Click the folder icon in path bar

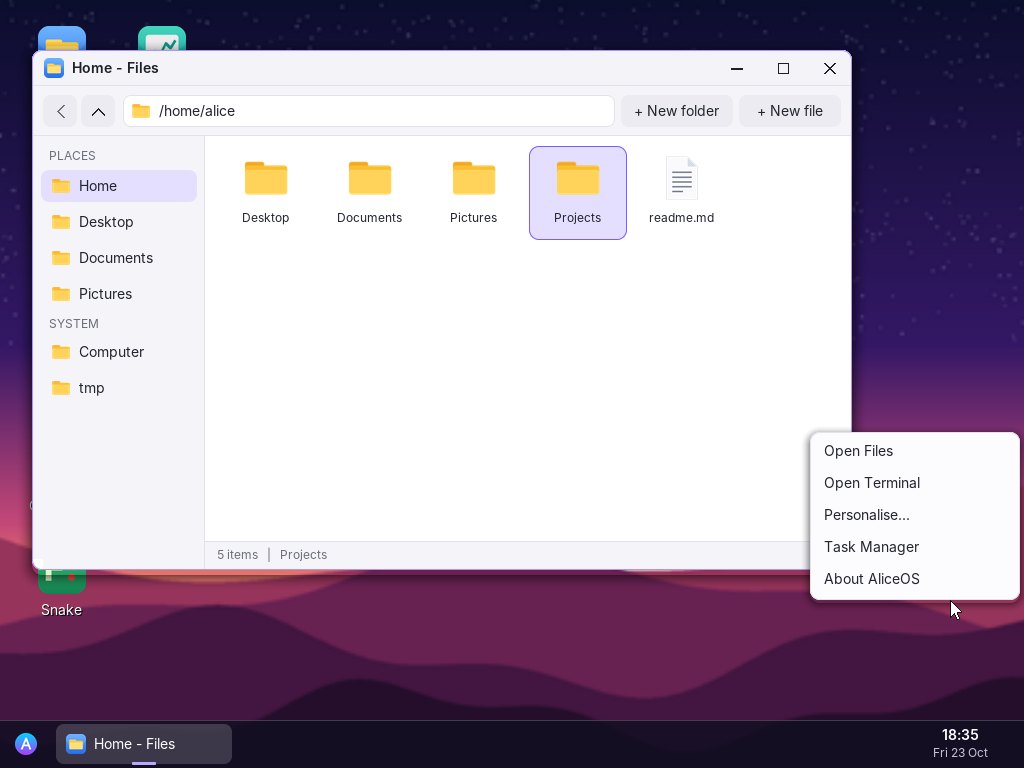[141, 111]
